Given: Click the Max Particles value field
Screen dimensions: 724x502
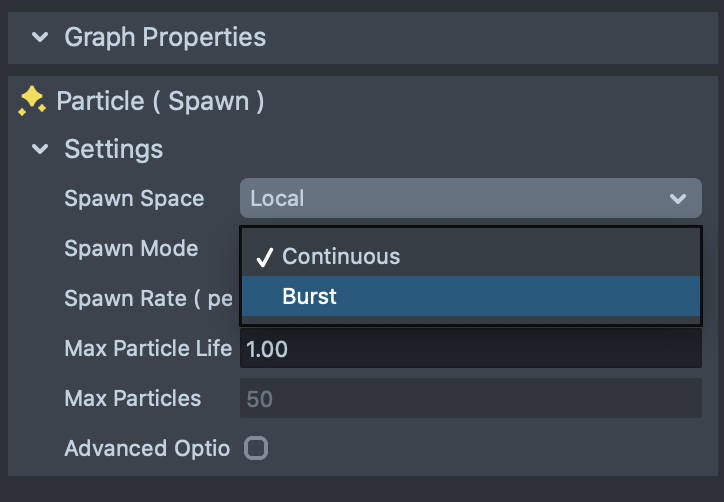Looking at the screenshot, I should tap(470, 398).
